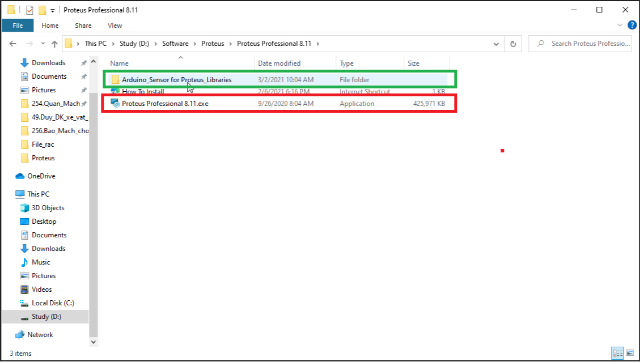Switch to large icons view button
Screen dimensions: 640x362
[x=630, y=353]
